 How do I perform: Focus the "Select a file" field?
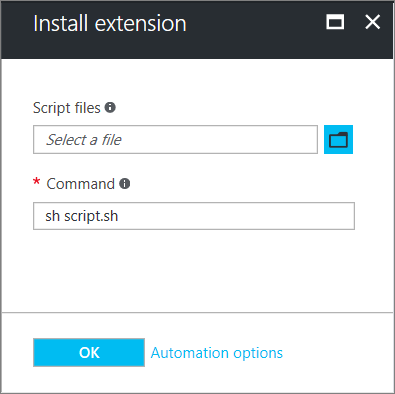(175, 140)
